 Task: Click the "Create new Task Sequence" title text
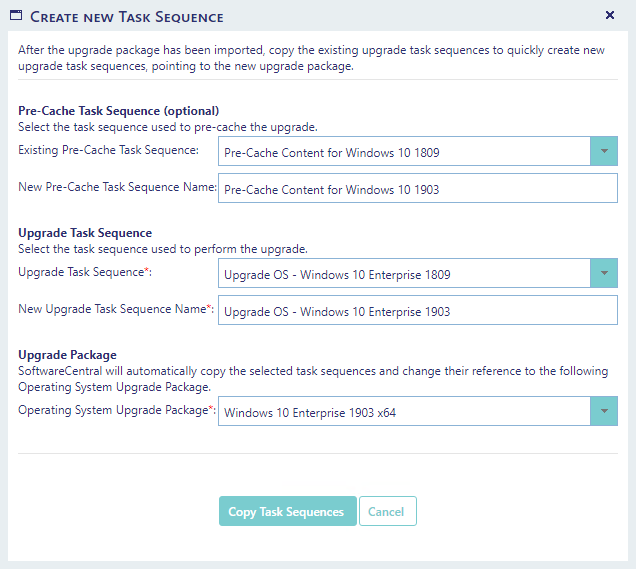tap(127, 17)
